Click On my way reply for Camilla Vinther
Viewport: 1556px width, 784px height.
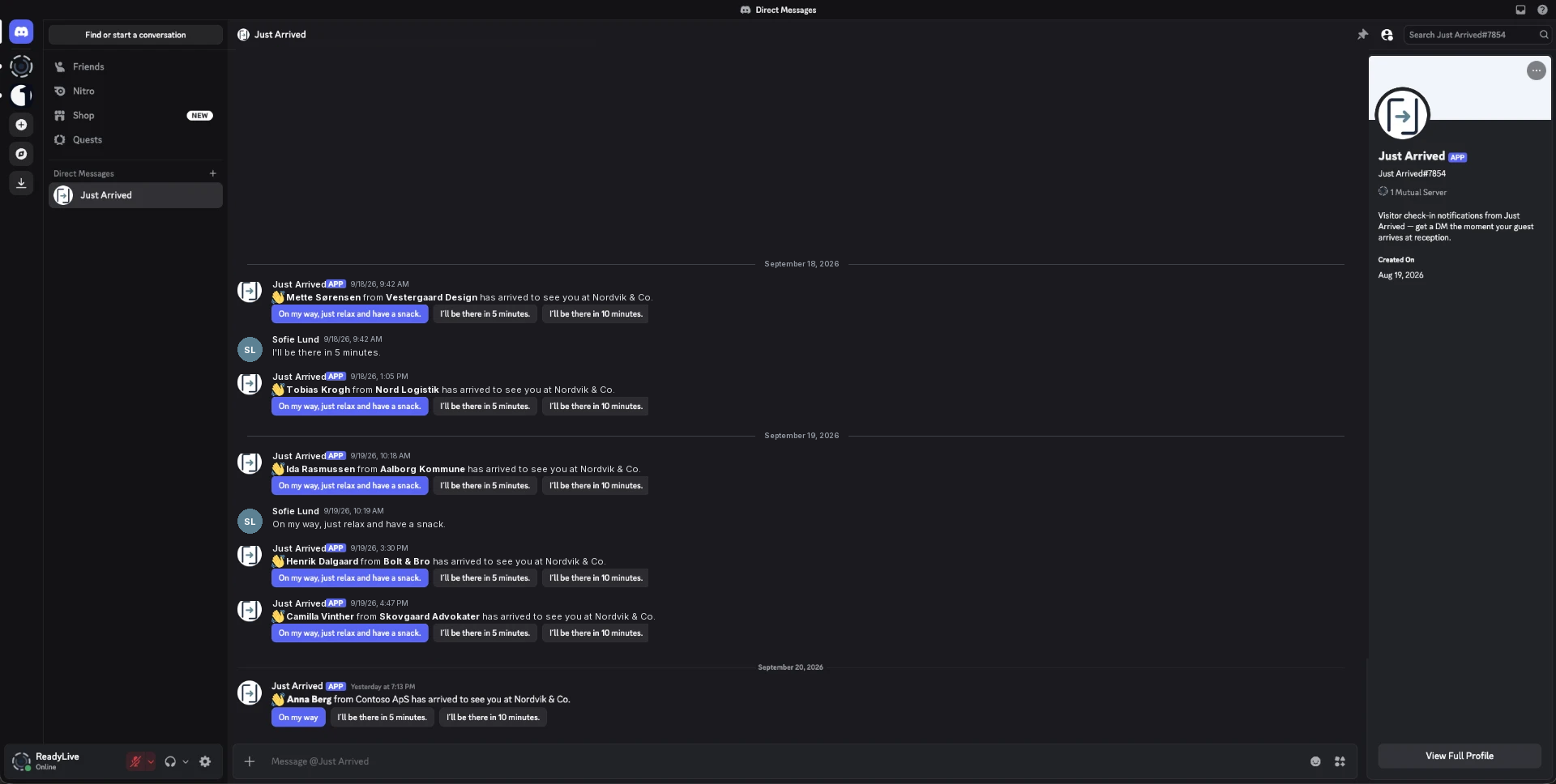pyautogui.click(x=350, y=633)
